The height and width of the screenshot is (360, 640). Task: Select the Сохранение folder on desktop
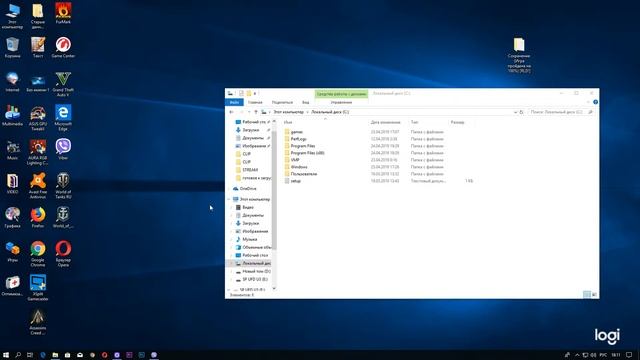tap(519, 55)
